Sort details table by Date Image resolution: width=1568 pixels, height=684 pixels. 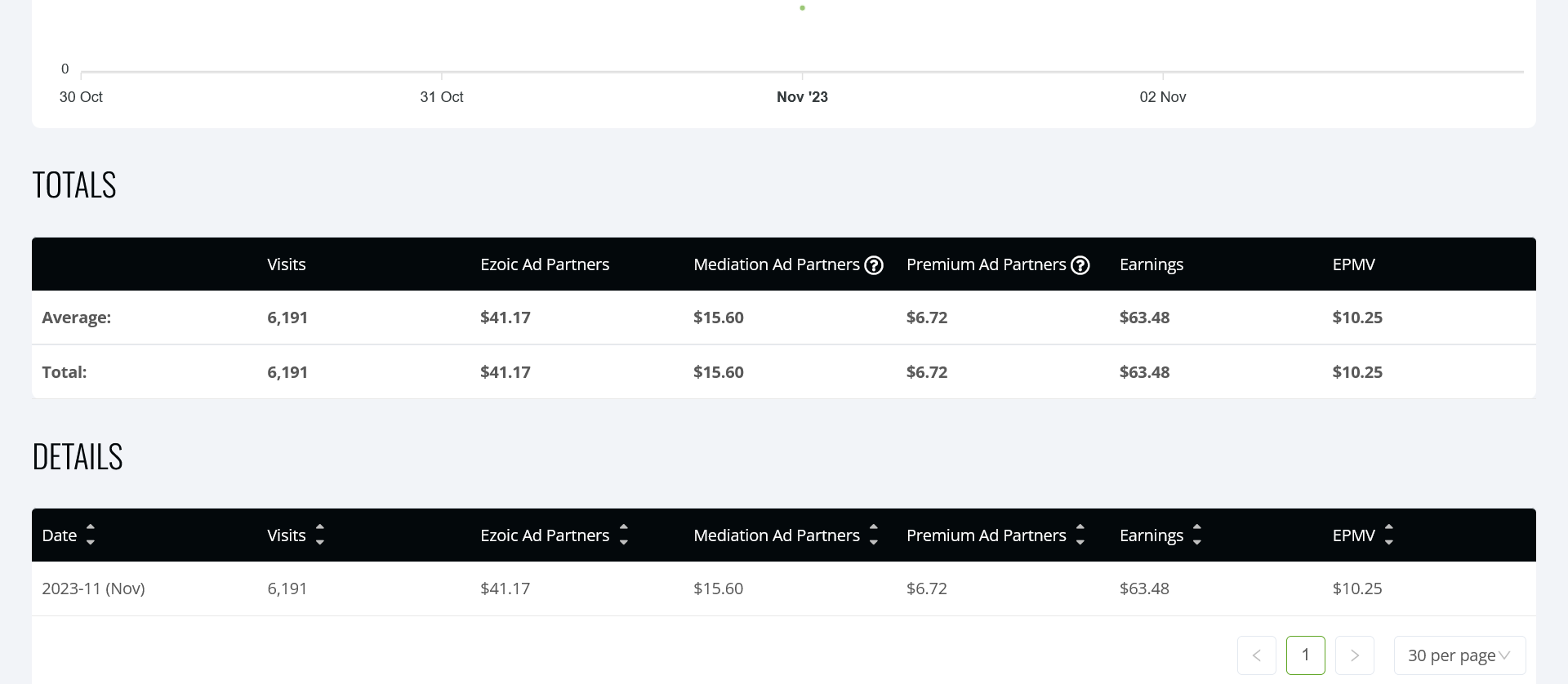click(x=91, y=535)
